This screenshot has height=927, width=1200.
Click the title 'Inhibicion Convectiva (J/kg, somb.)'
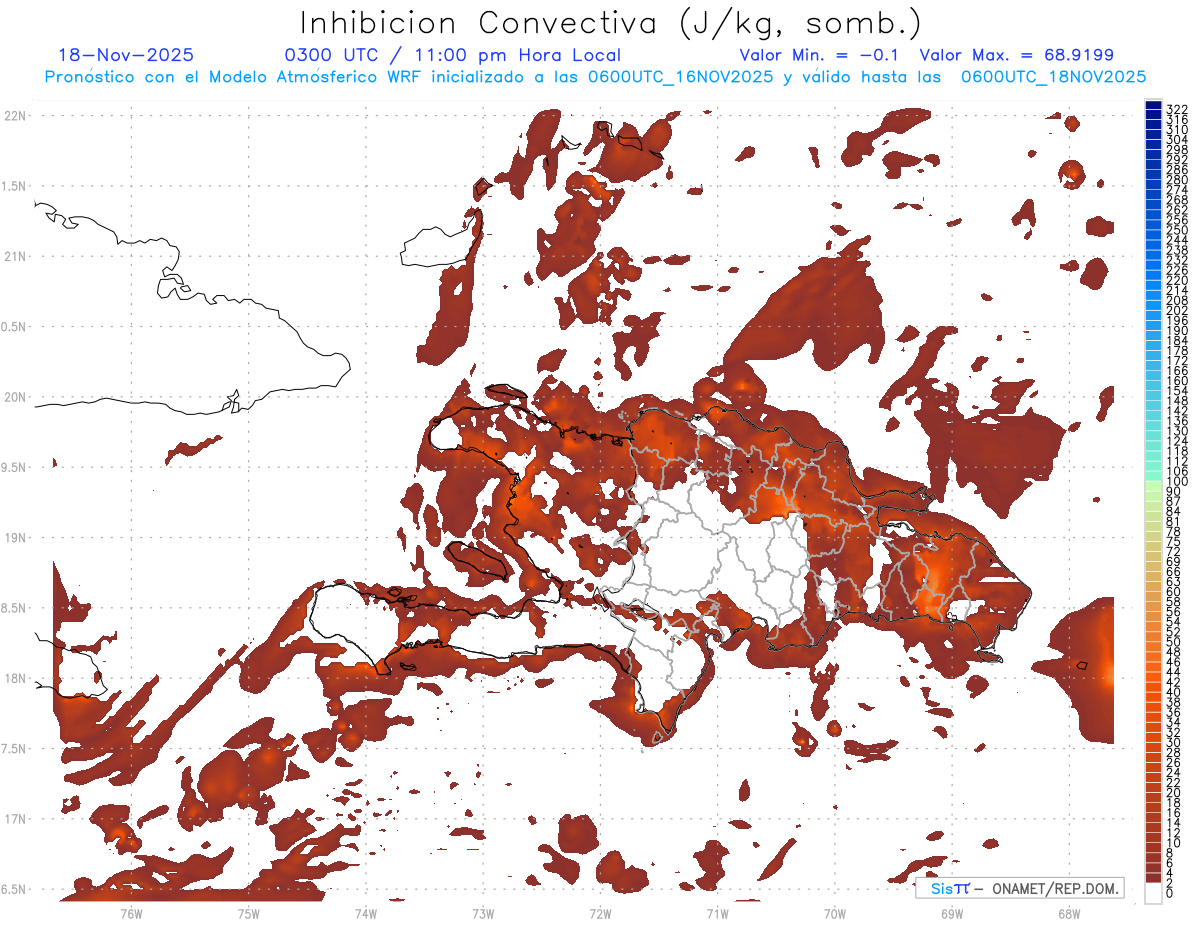point(610,24)
